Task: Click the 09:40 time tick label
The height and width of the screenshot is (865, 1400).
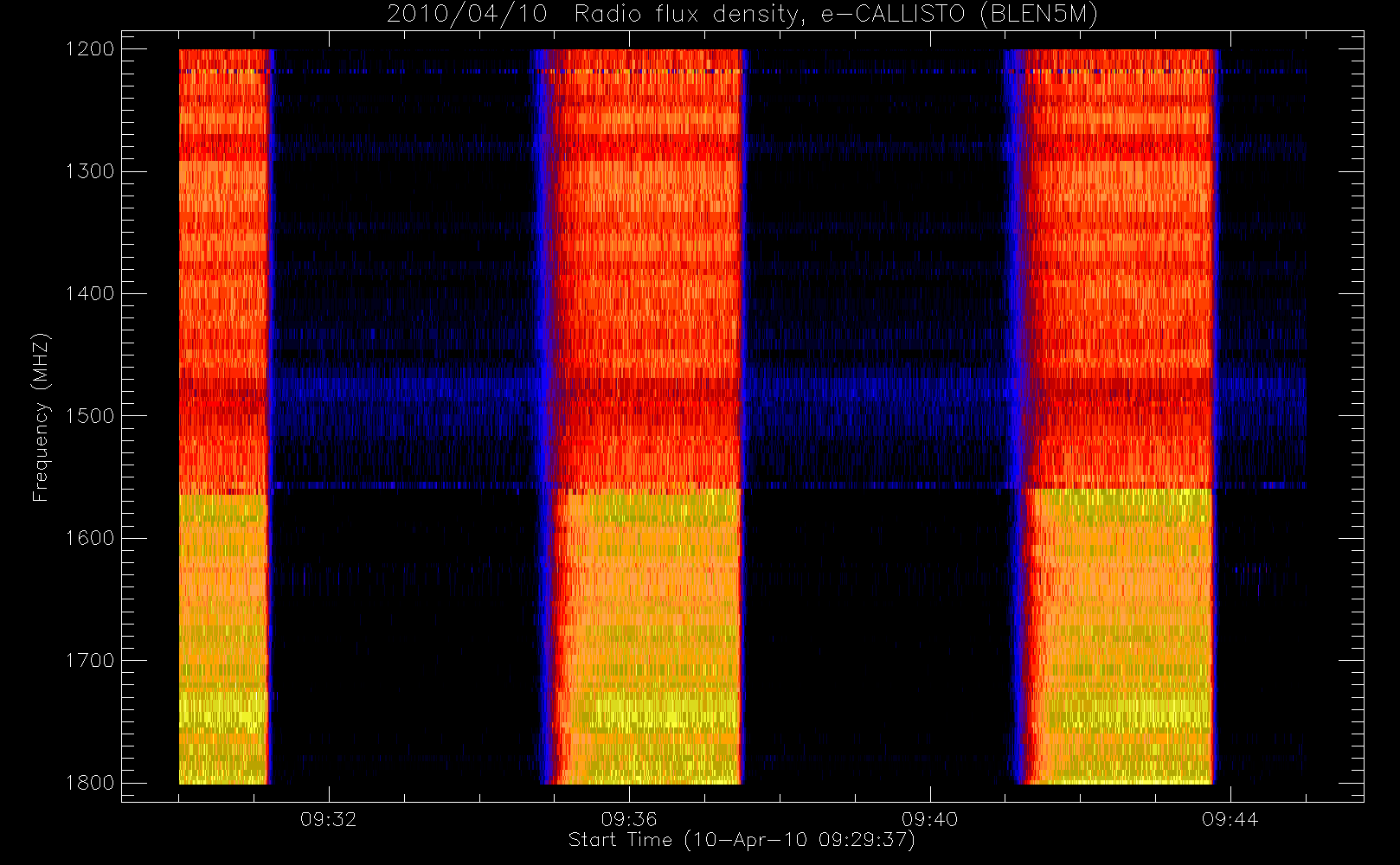Action: (x=929, y=819)
